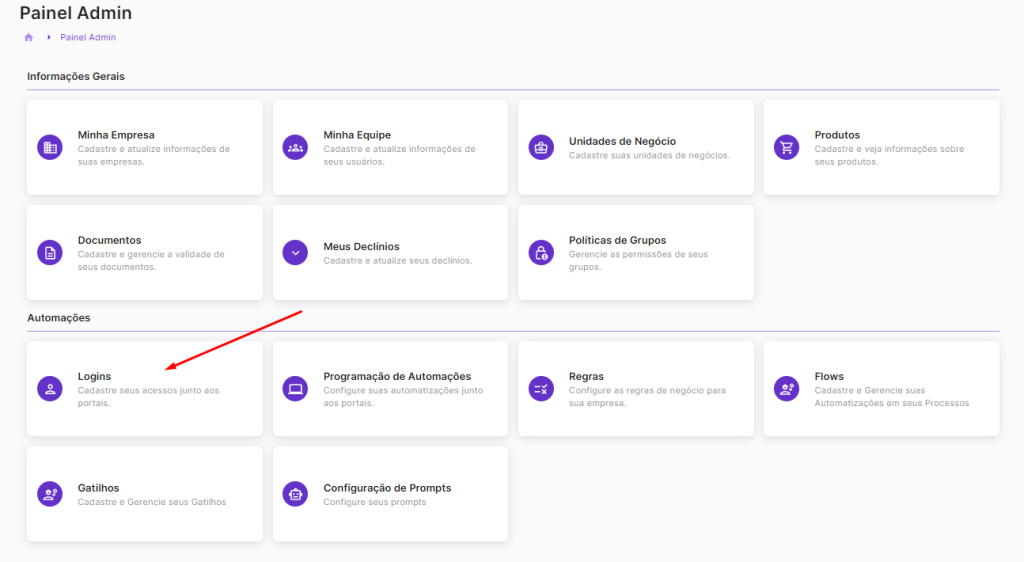Click the Minha Equipe people icon

point(295,147)
